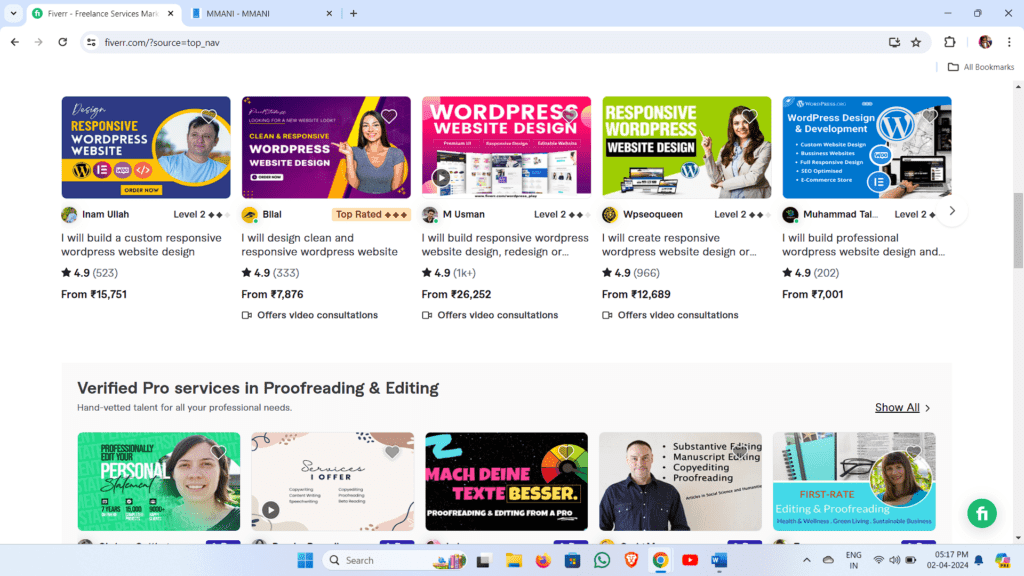The width and height of the screenshot is (1024, 576).
Task: Open YouTube taskbar icon
Action: [690, 560]
